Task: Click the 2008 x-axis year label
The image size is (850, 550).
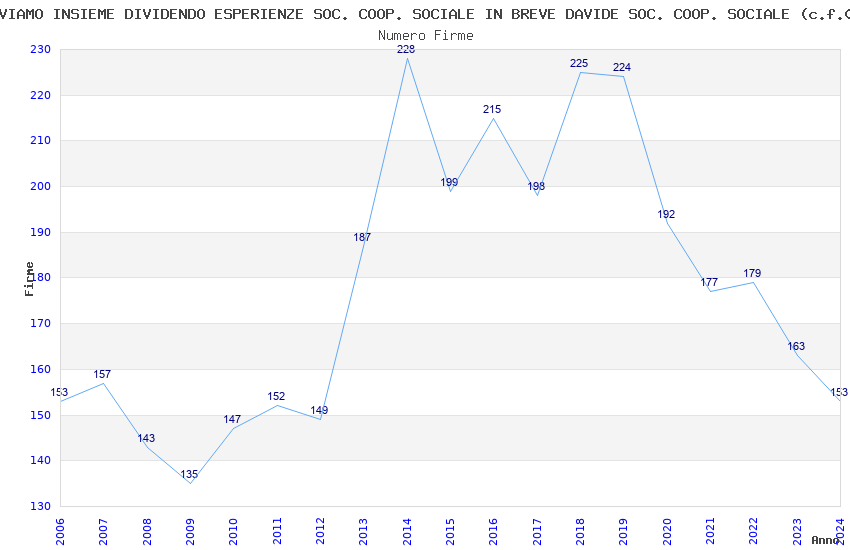Action: [146, 531]
